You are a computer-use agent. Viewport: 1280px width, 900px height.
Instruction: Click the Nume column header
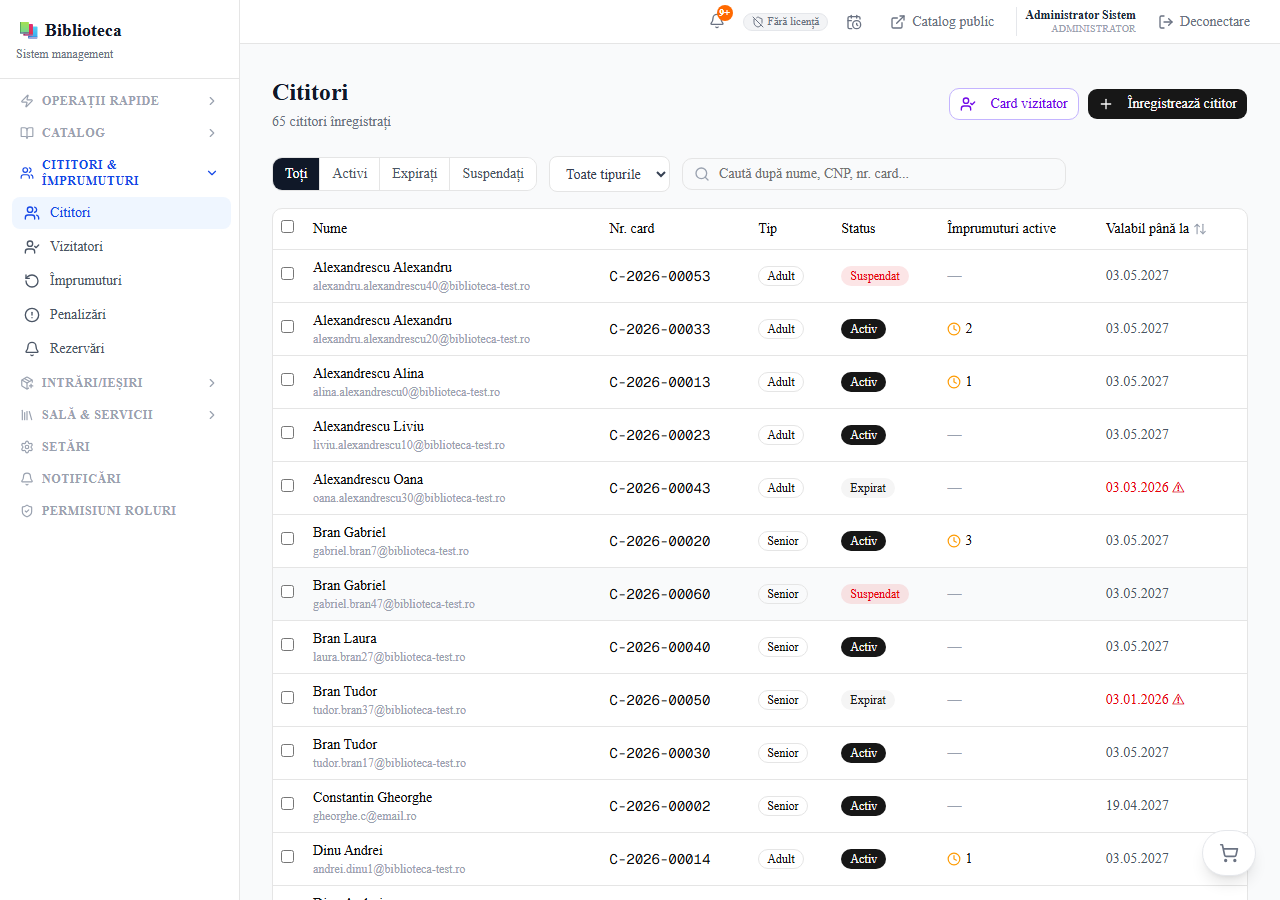tap(330, 229)
